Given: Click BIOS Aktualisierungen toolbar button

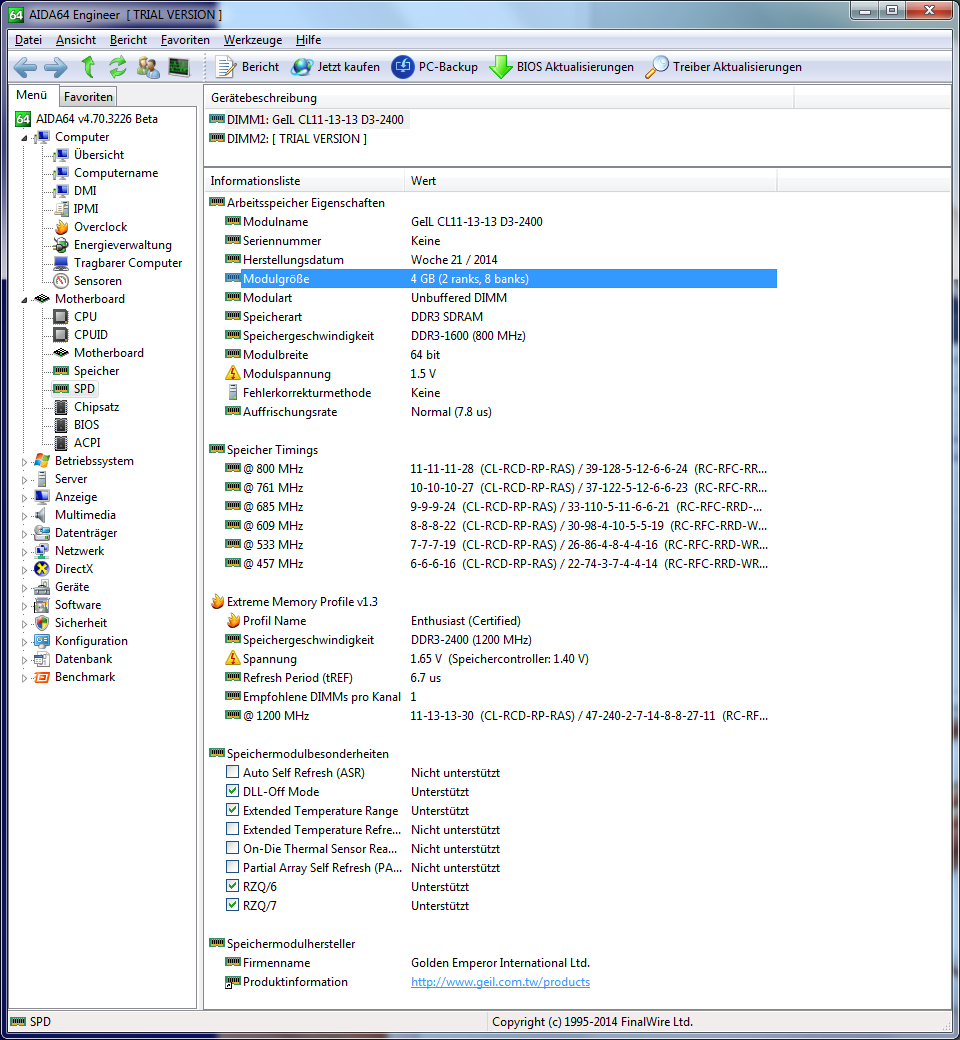Looking at the screenshot, I should [561, 67].
